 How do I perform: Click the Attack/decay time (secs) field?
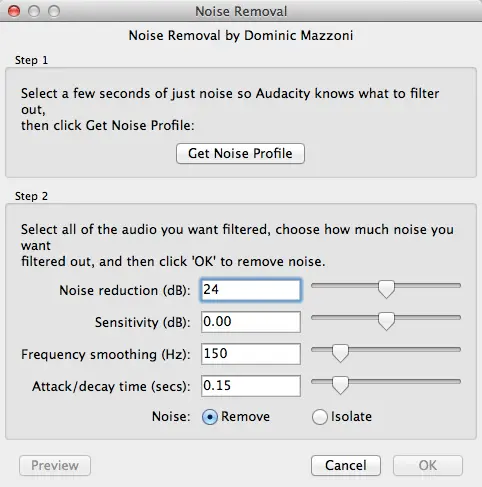pyautogui.click(x=251, y=386)
